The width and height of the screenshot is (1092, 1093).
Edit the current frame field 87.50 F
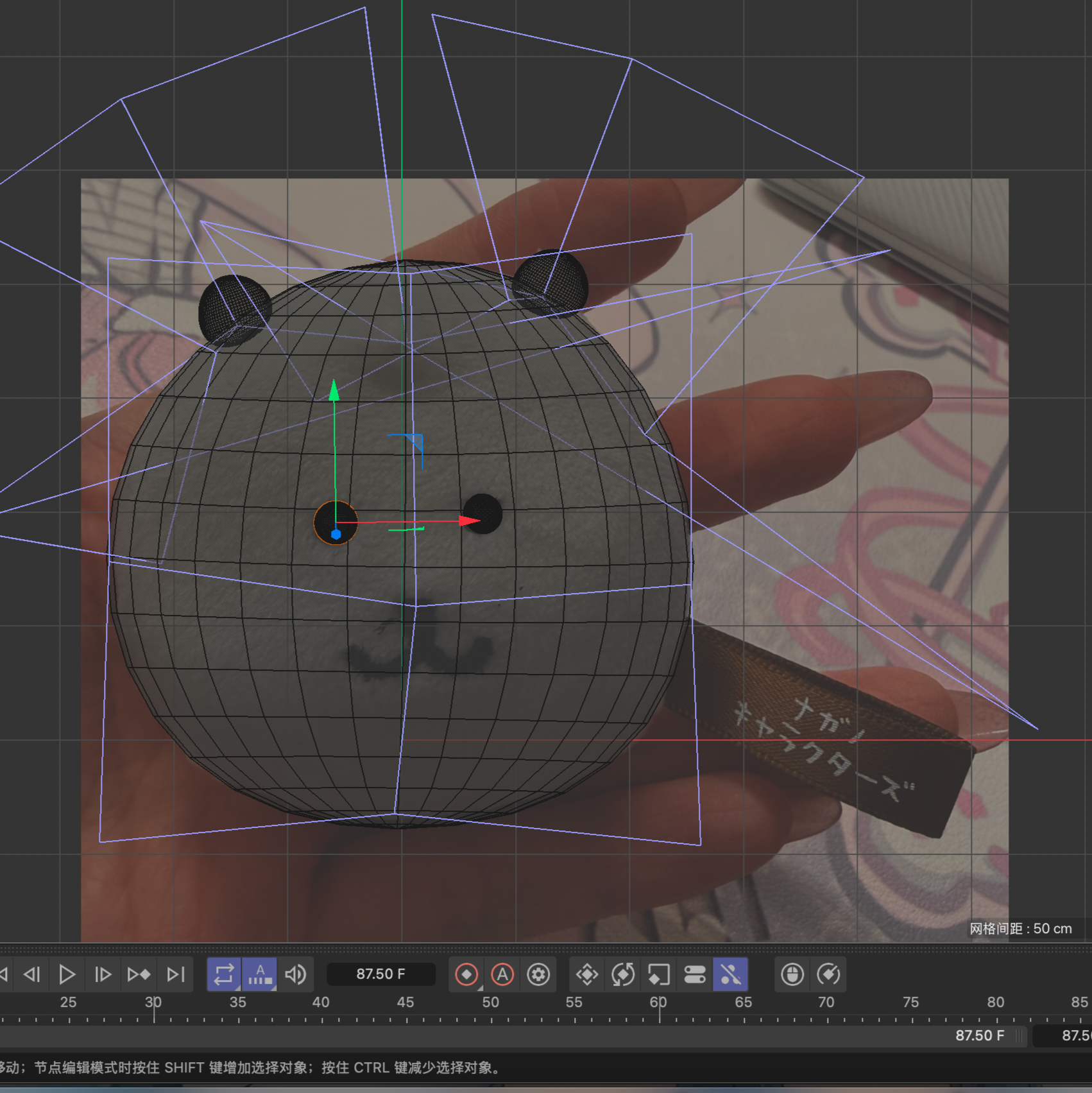[380, 974]
